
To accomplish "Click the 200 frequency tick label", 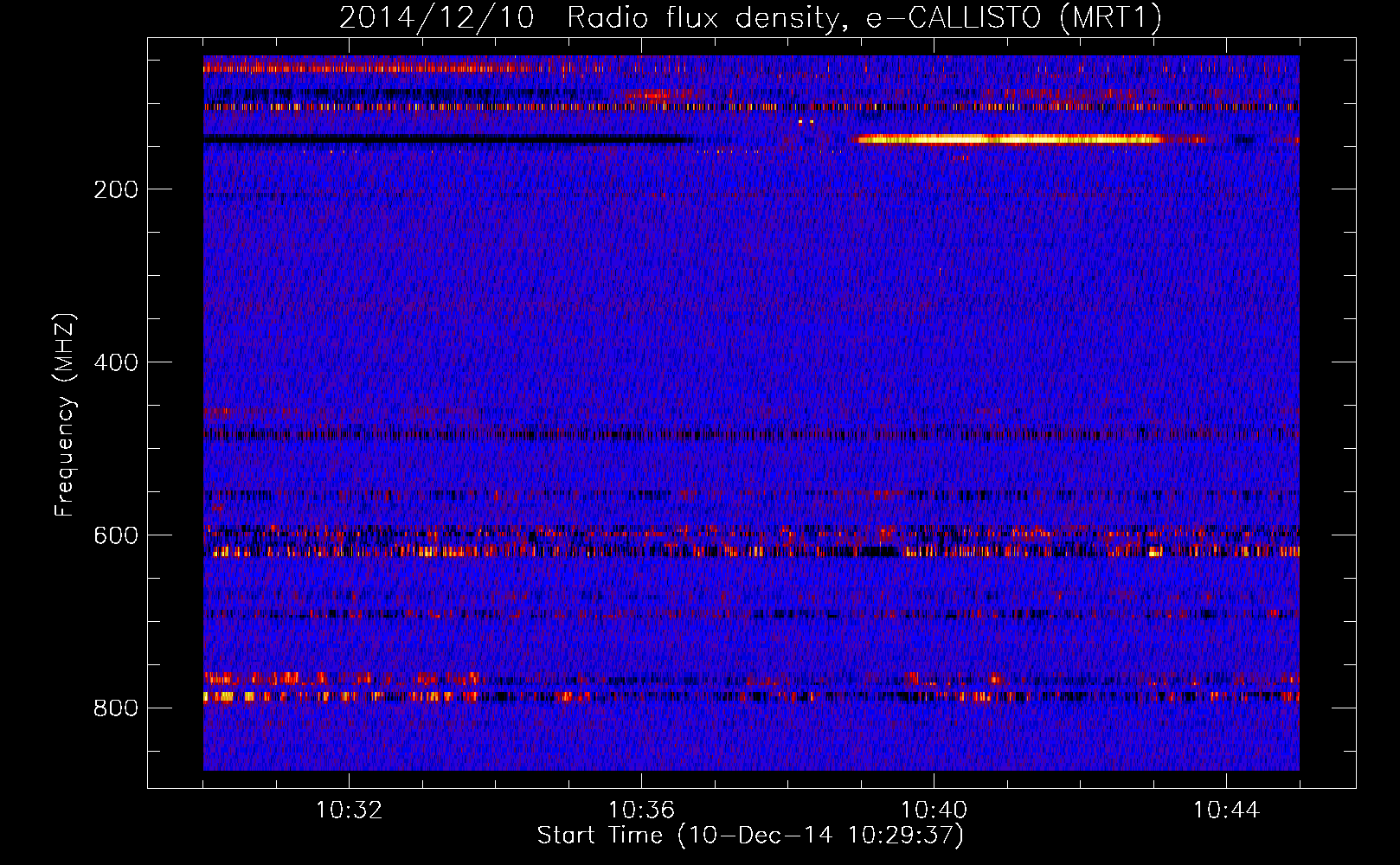I will (116, 189).
